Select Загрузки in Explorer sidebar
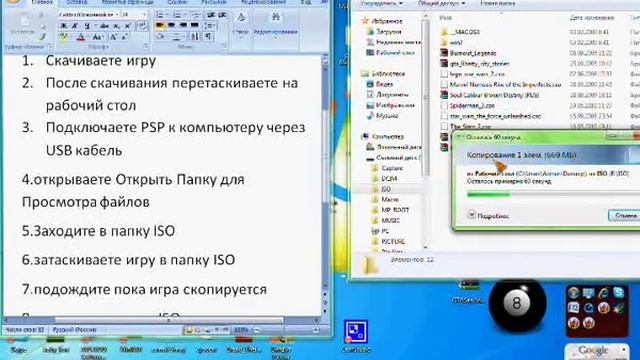The width and height of the screenshot is (640, 360). tap(384, 31)
